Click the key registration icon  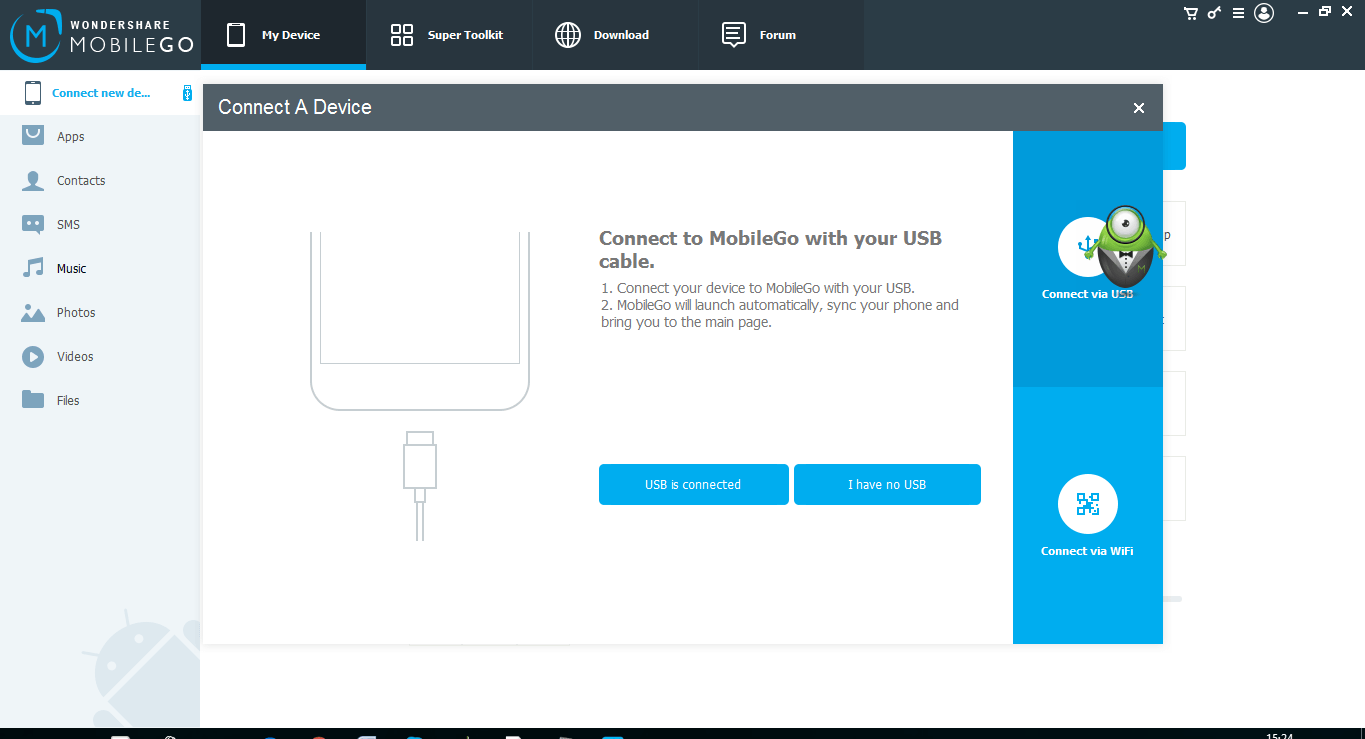(1214, 13)
